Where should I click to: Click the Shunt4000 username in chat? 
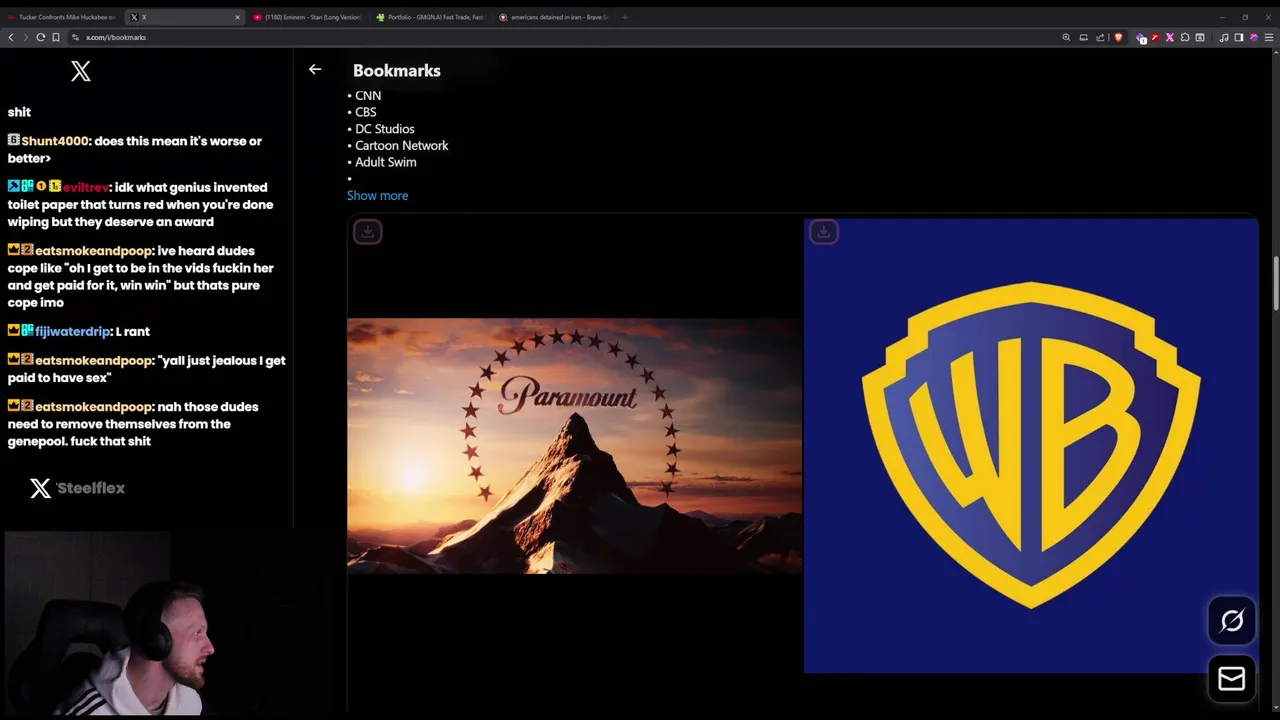(55, 141)
